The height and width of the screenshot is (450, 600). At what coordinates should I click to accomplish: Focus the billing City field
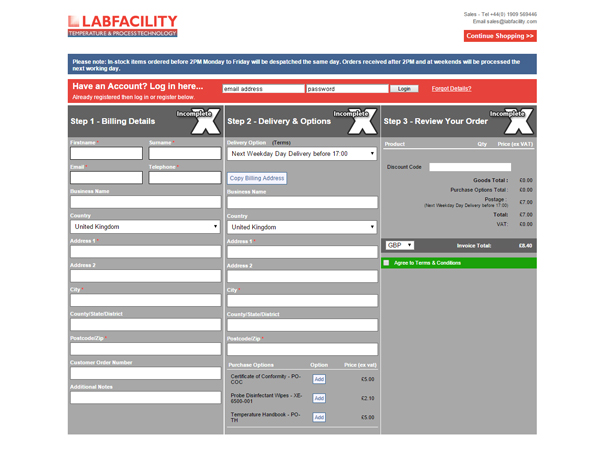tap(145, 300)
